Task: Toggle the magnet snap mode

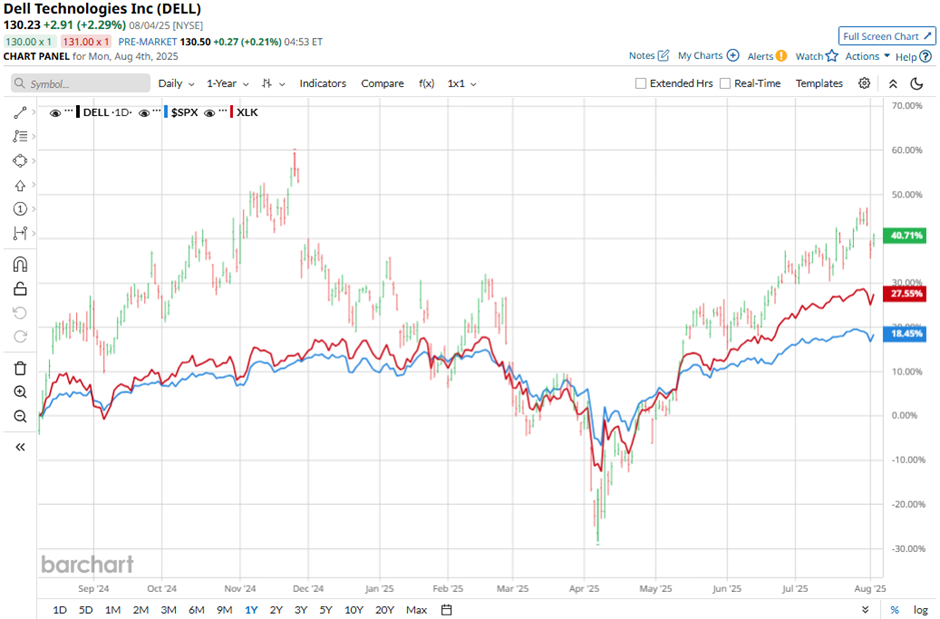Action: point(20,264)
